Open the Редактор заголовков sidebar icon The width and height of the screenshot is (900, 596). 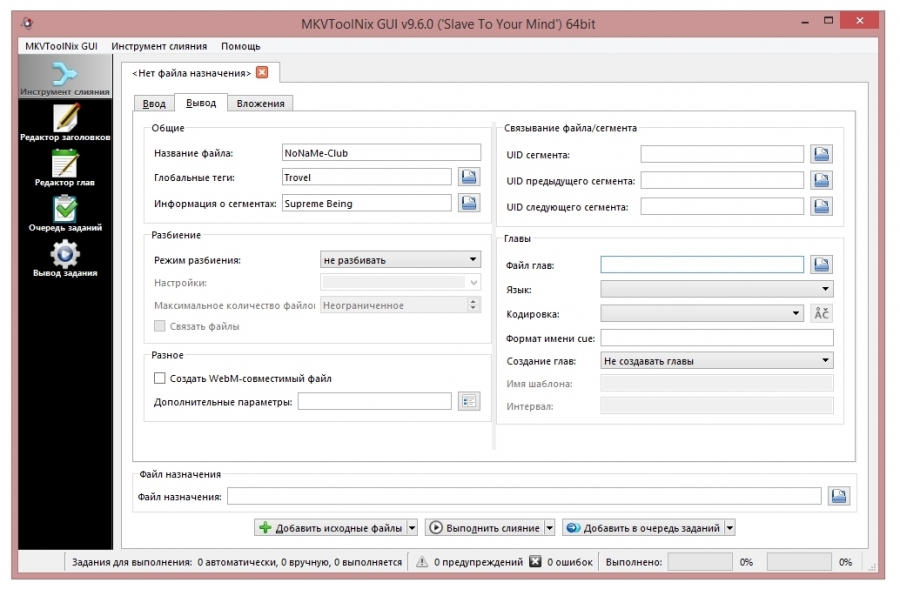pos(65,123)
